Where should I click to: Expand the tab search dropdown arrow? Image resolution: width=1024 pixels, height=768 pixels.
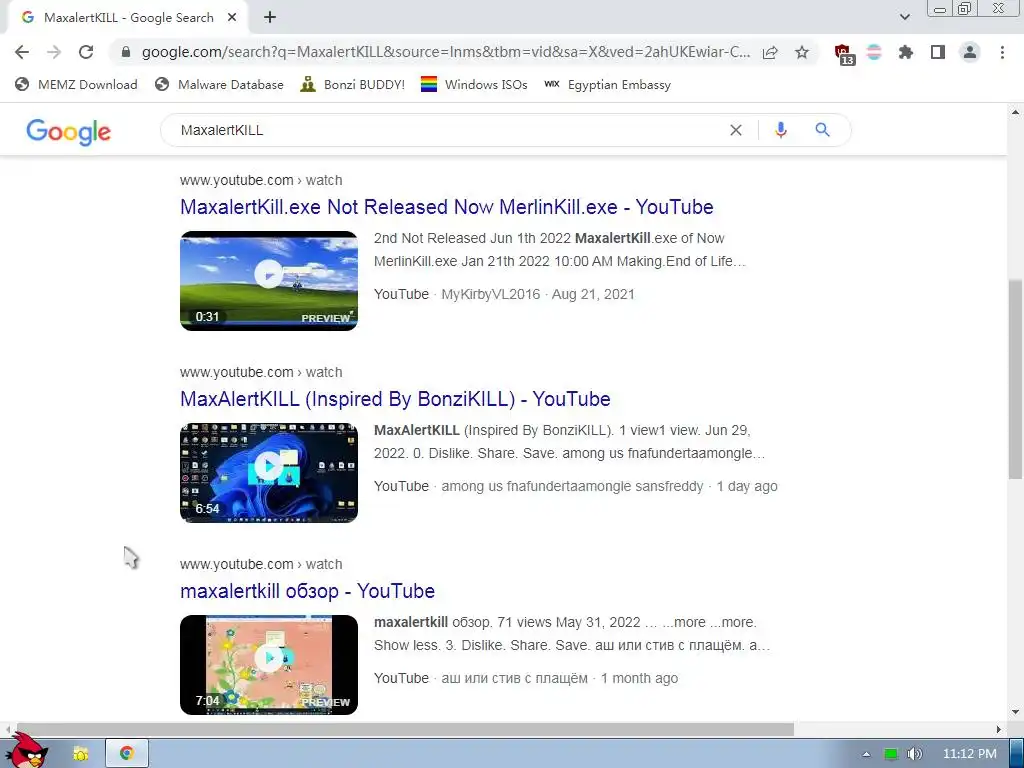pyautogui.click(x=904, y=17)
